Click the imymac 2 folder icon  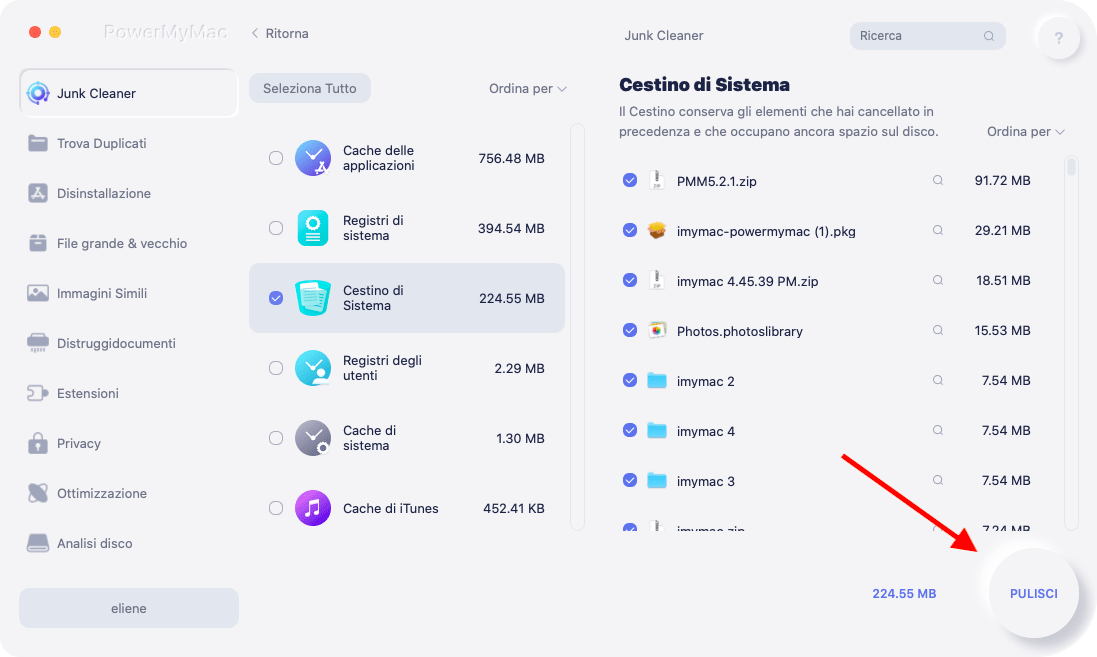click(x=656, y=381)
